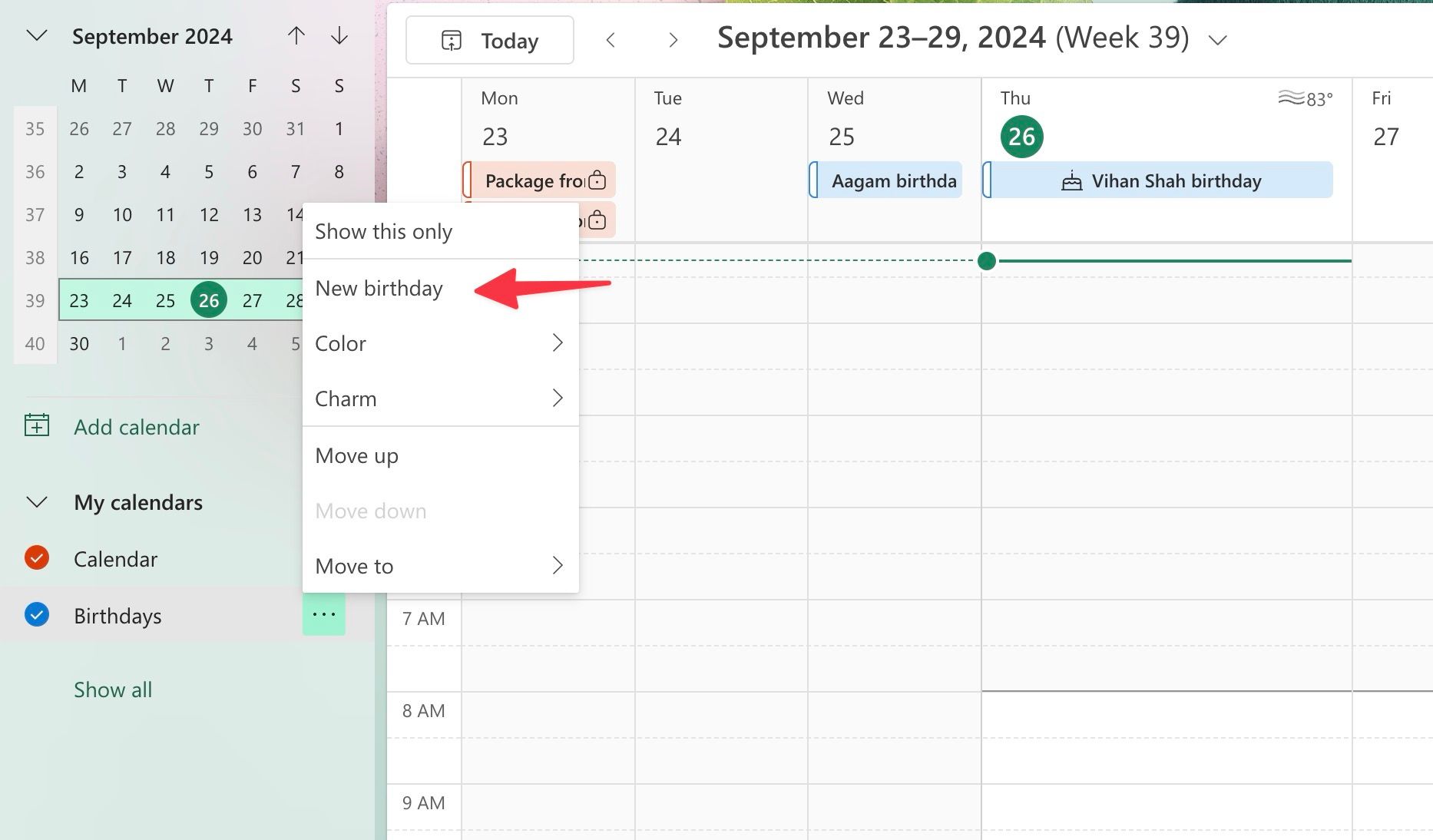
Task: Click the Add calendar icon
Action: tap(37, 425)
